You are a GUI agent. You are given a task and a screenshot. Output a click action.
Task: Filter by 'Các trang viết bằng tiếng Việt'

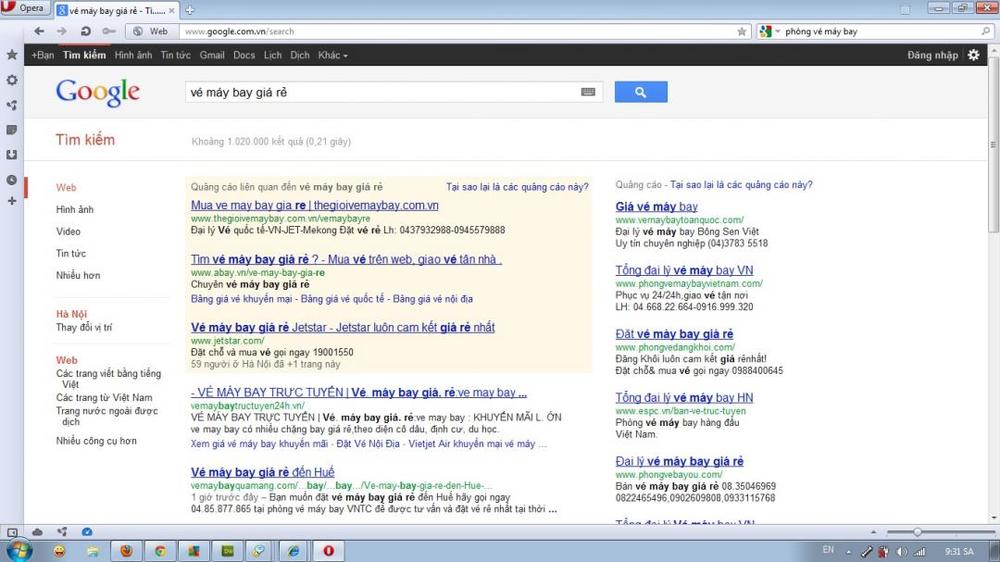[x=108, y=379]
